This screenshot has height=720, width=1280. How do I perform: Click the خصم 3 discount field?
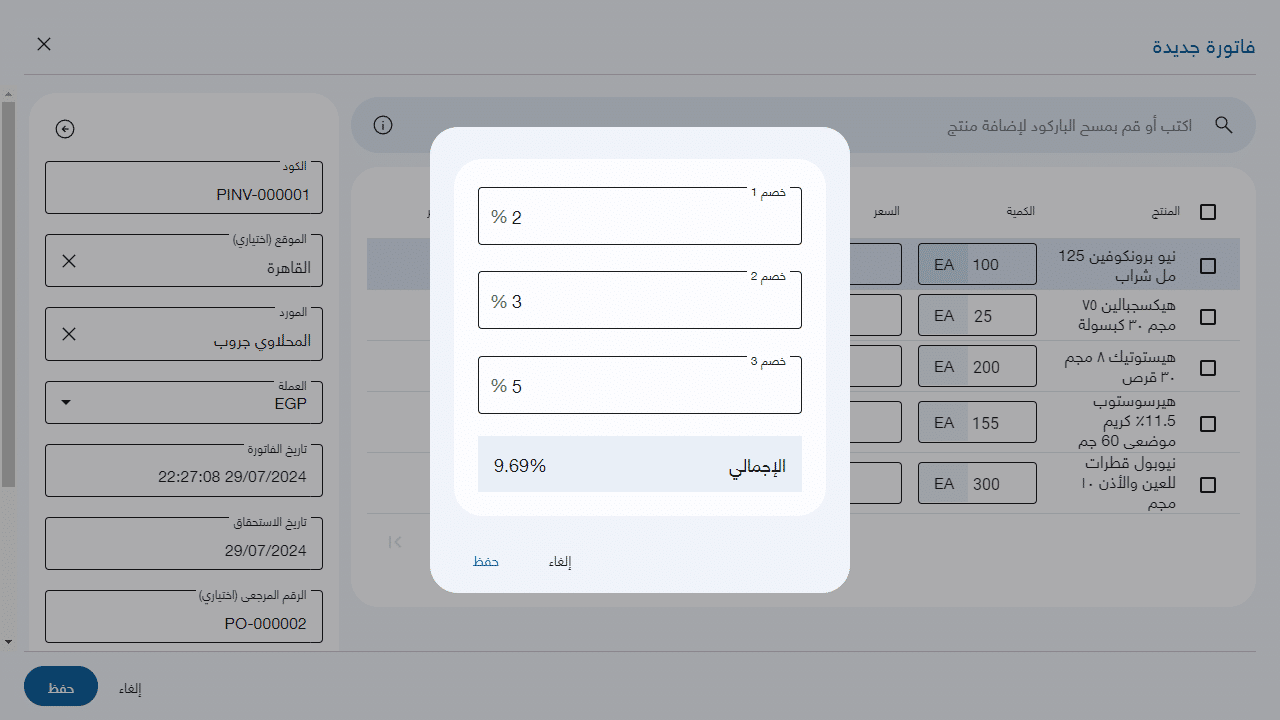640,385
